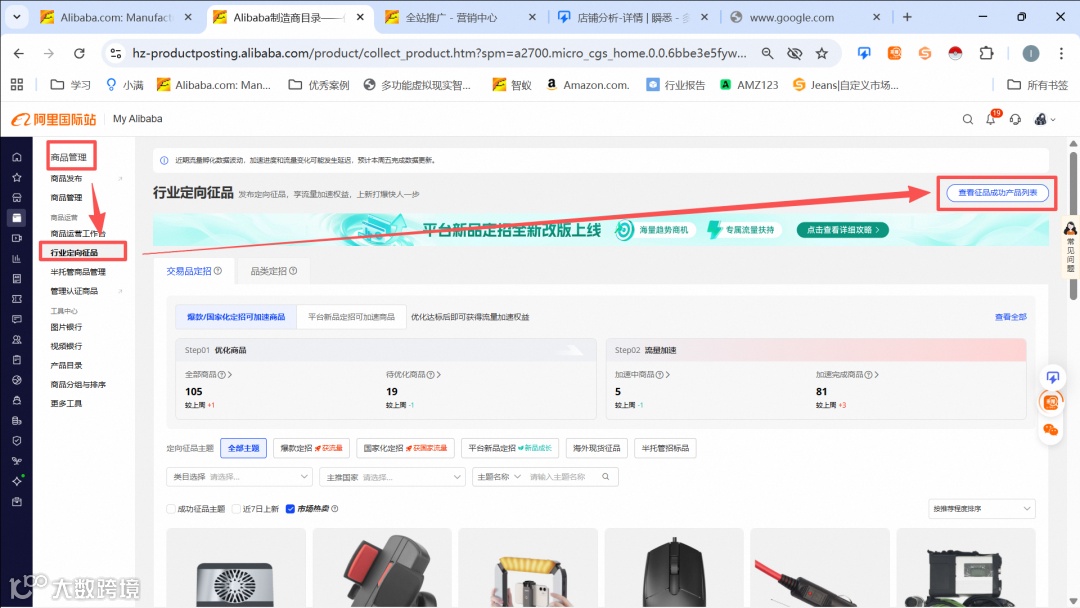Bookmark this page with the star icon

822,53
